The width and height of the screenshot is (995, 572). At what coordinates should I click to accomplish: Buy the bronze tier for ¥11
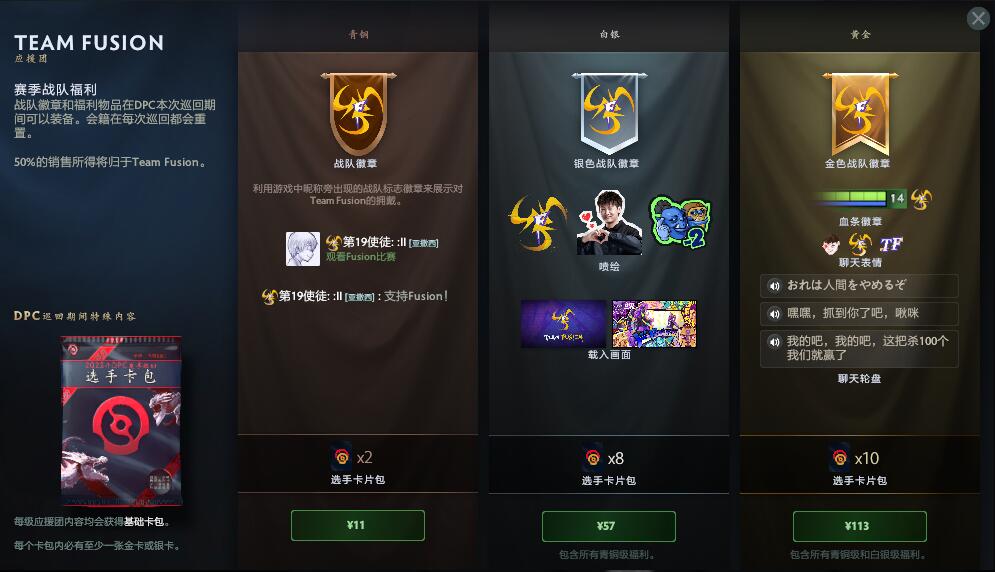pyautogui.click(x=357, y=526)
